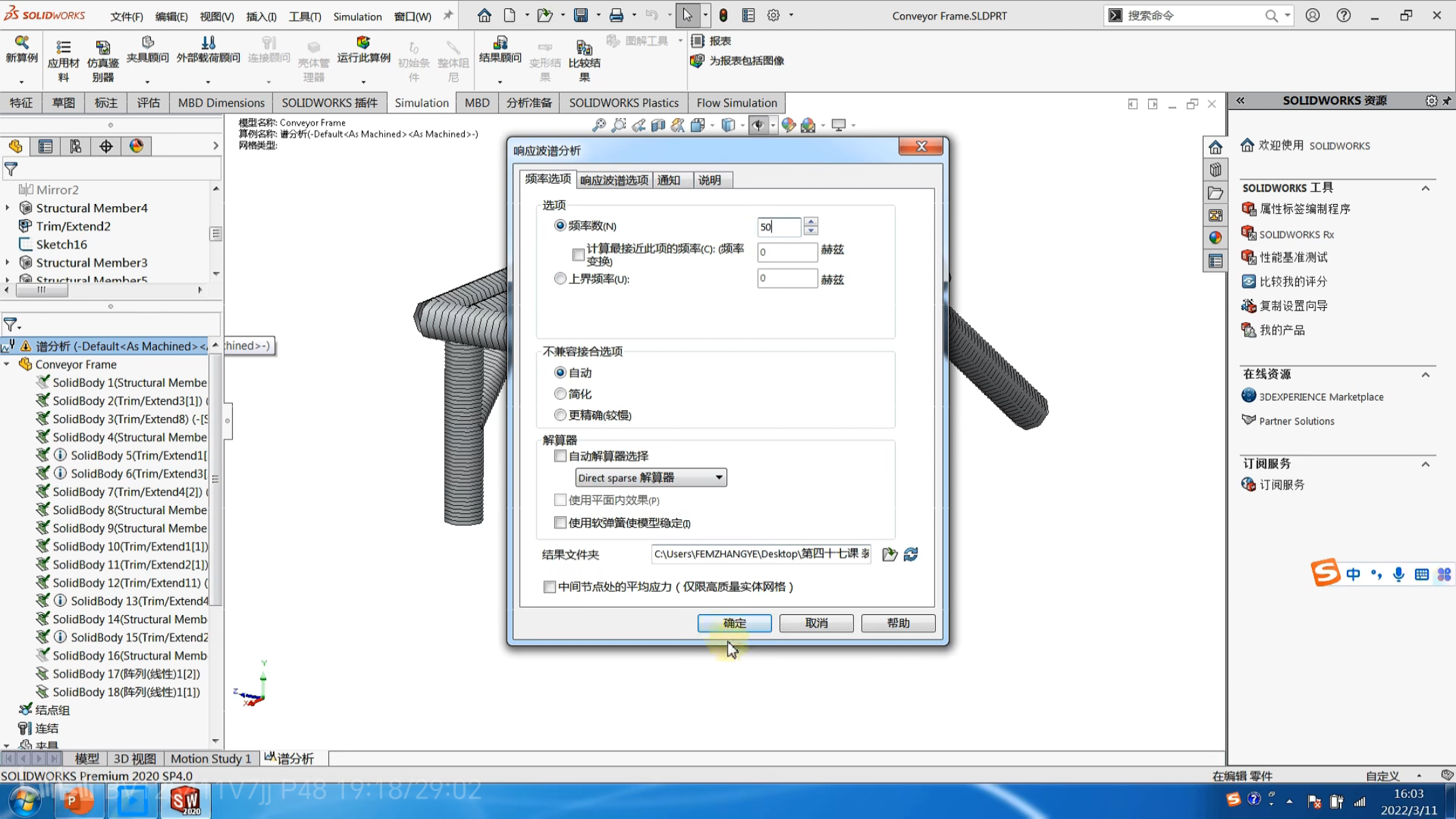Image resolution: width=1456 pixels, height=819 pixels.
Task: Open the PropertyManager tab icon
Action: coord(45,146)
